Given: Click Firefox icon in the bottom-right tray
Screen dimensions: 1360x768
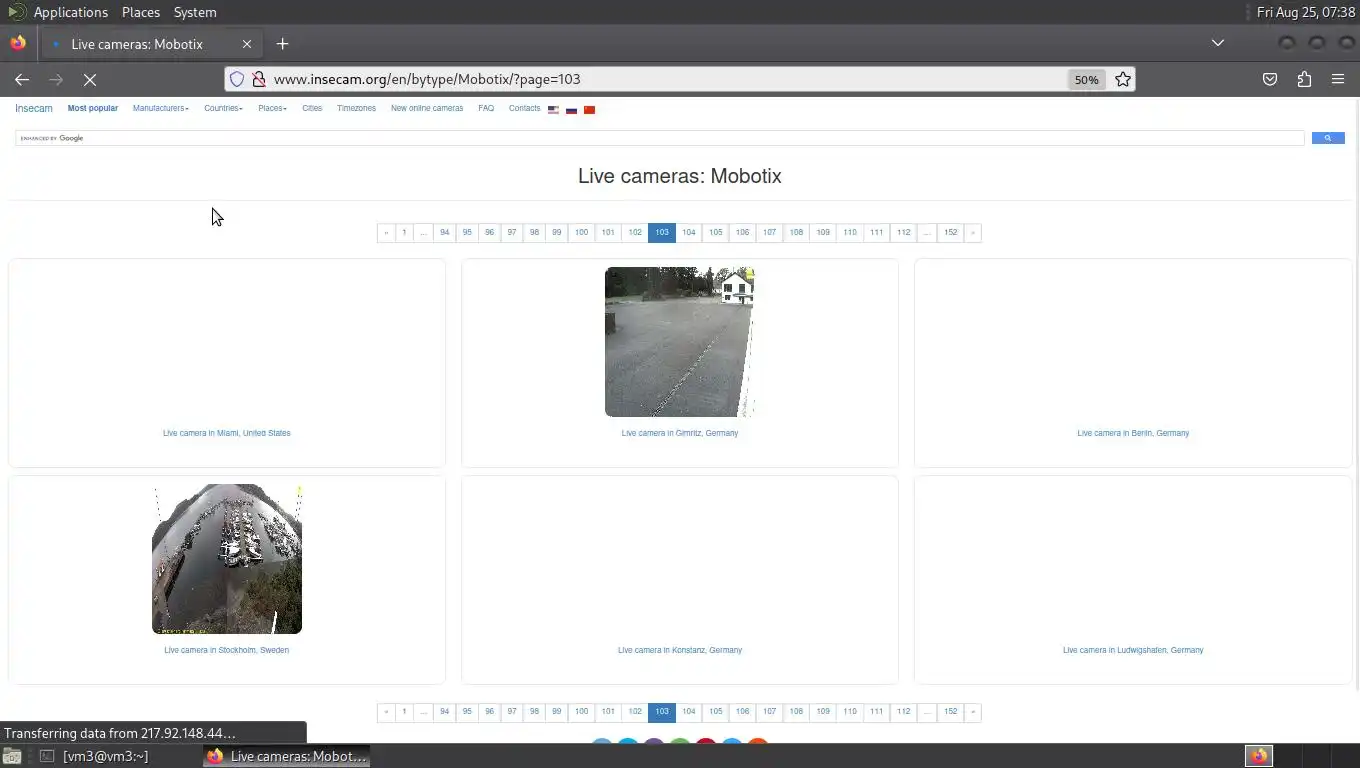Looking at the screenshot, I should (x=1258, y=756).
